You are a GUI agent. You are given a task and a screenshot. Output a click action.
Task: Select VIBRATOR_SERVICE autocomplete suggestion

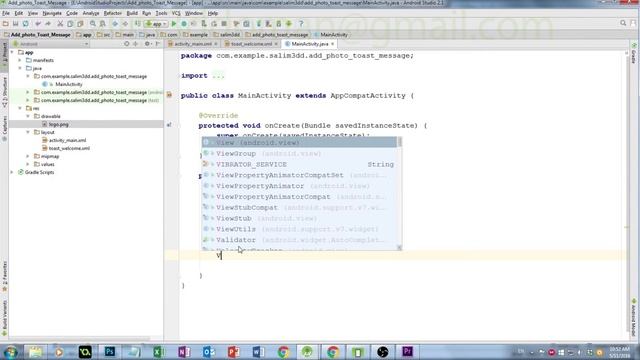(x=299, y=164)
